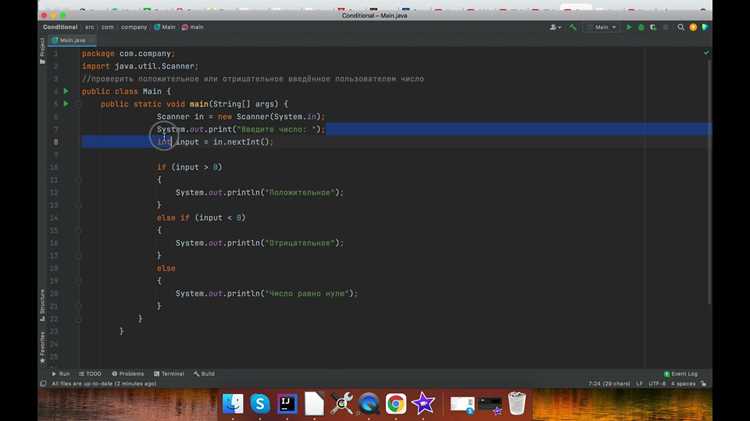Open Search Everywhere magnifier icon
Image resolution: width=750 pixels, height=421 pixels.
[x=681, y=27]
